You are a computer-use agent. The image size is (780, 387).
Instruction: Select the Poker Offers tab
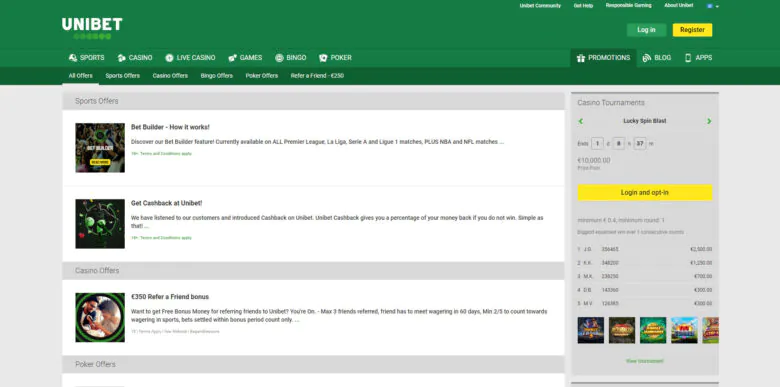pos(262,76)
